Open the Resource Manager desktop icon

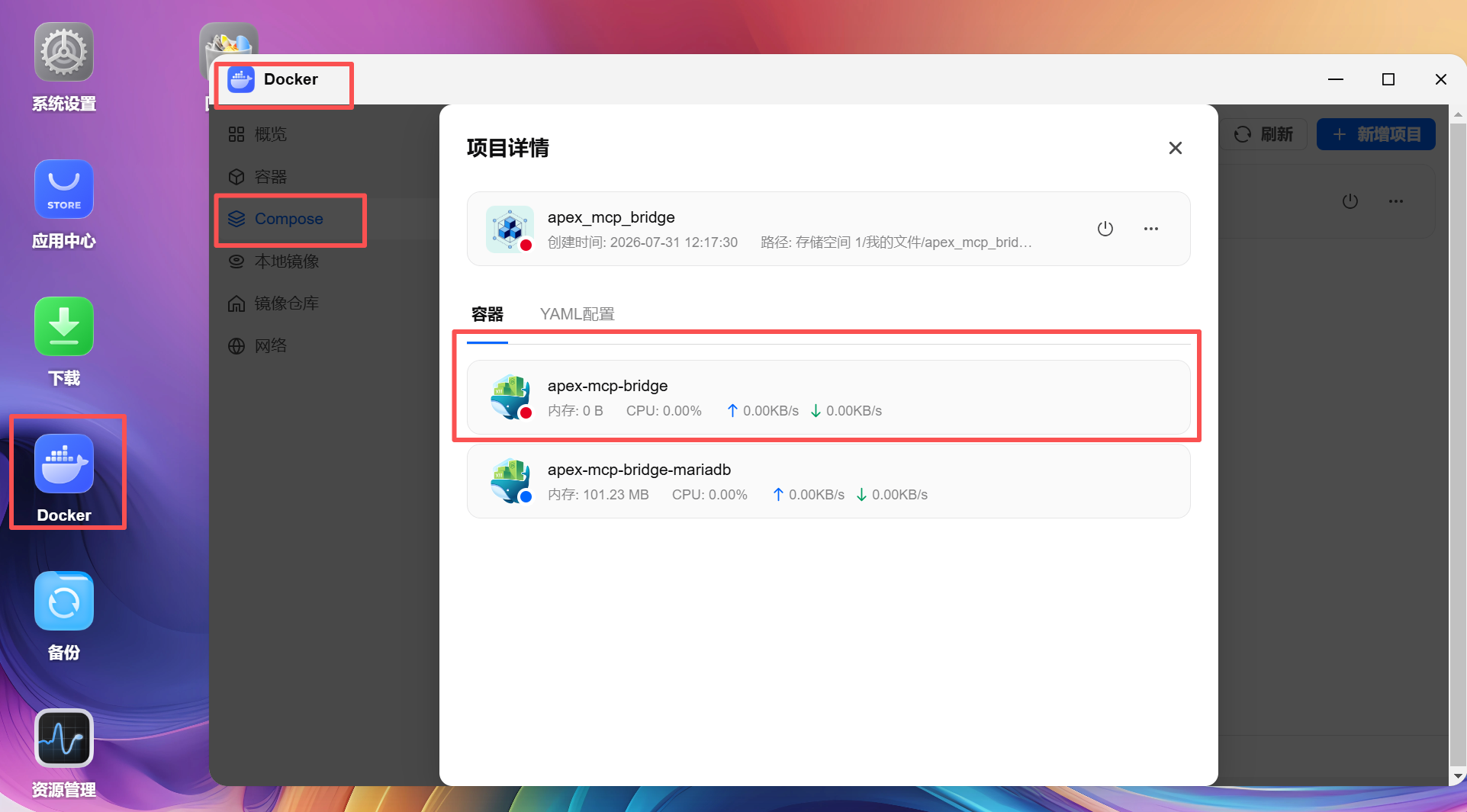(64, 738)
